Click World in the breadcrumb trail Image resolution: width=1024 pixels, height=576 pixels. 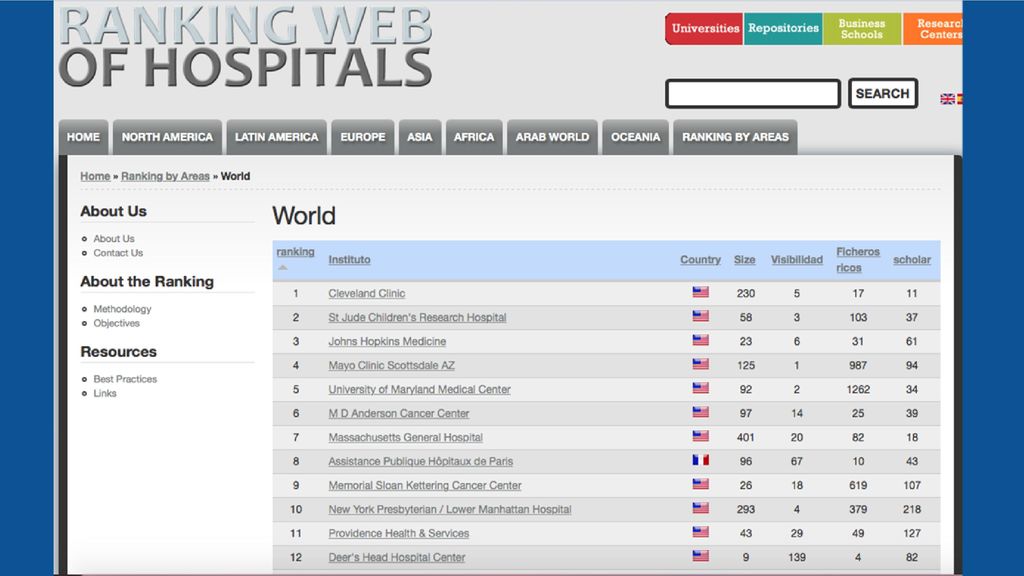click(235, 176)
